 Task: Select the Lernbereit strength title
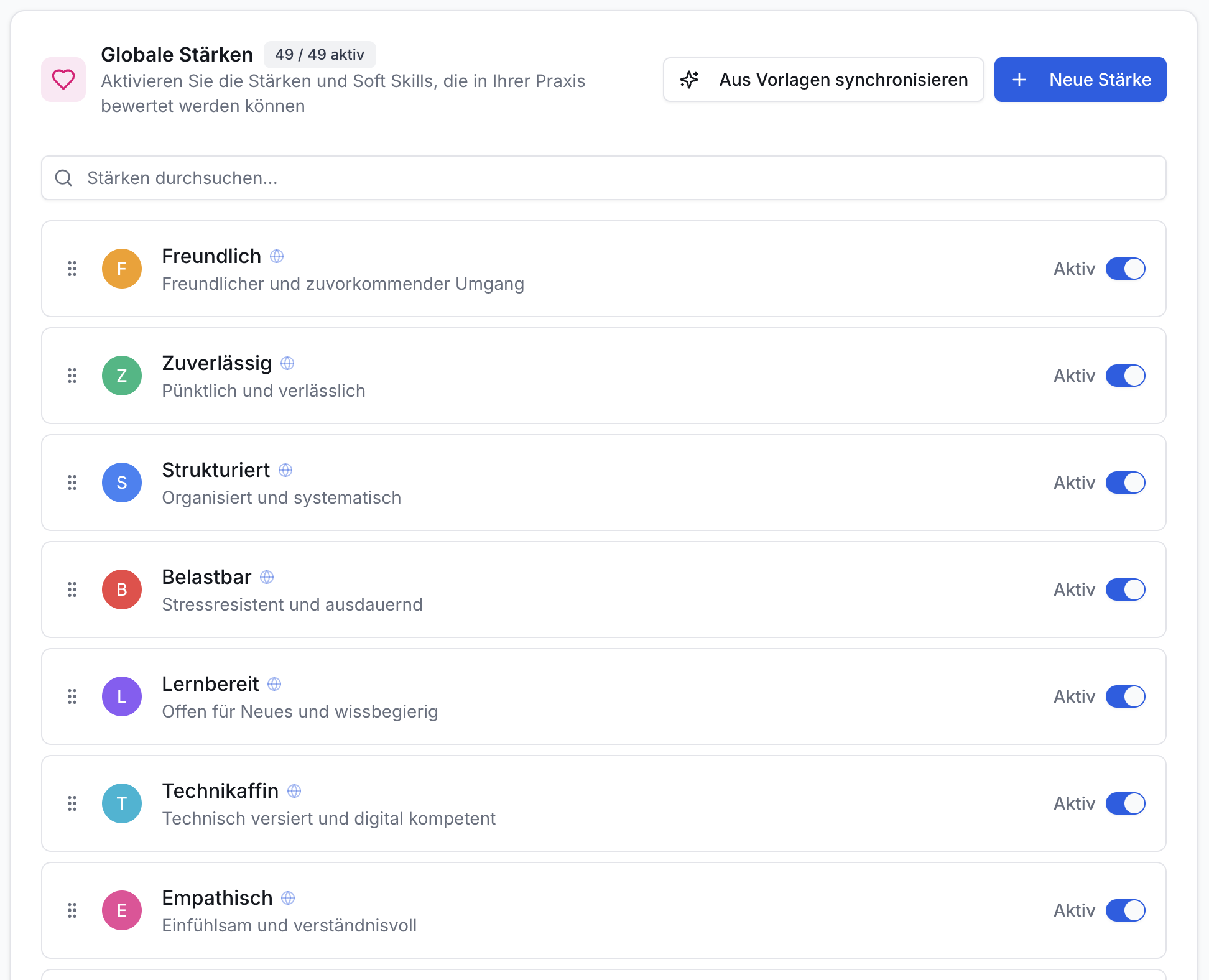point(210,684)
